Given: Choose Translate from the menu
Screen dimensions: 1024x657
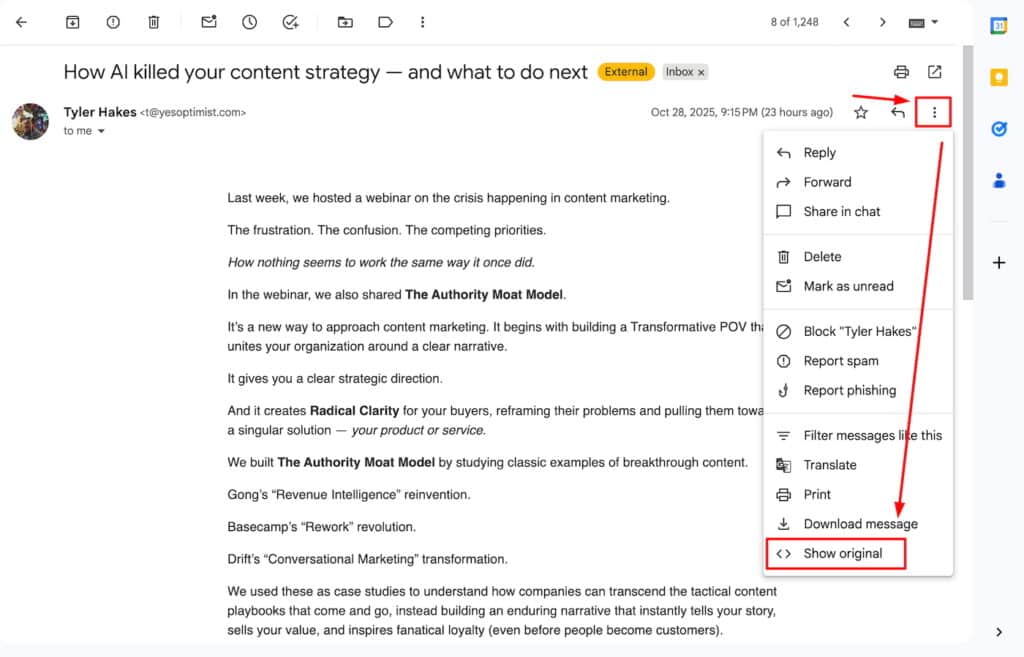Looking at the screenshot, I should pyautogui.click(x=857, y=465).
